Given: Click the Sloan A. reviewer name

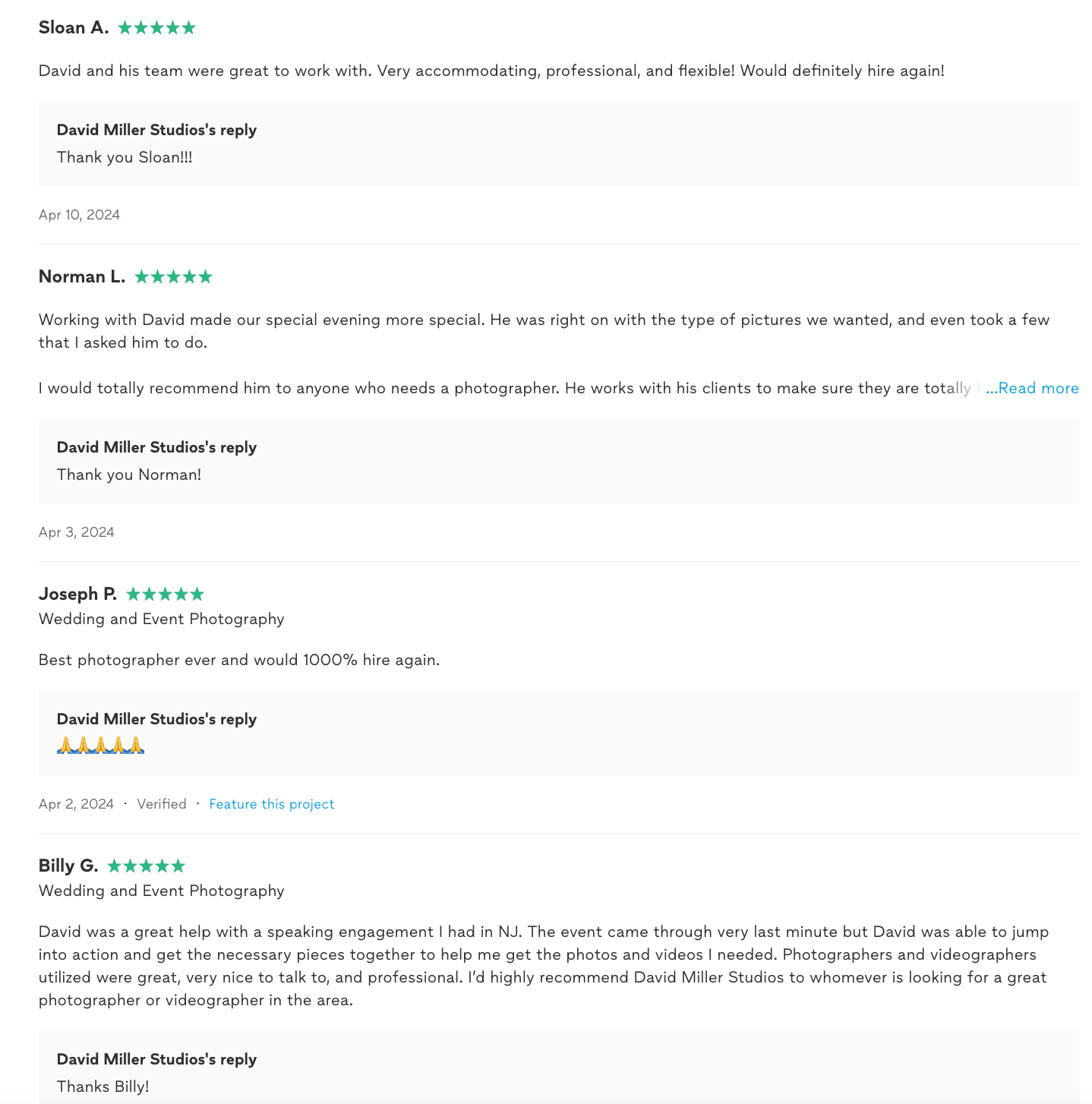Looking at the screenshot, I should [x=74, y=28].
